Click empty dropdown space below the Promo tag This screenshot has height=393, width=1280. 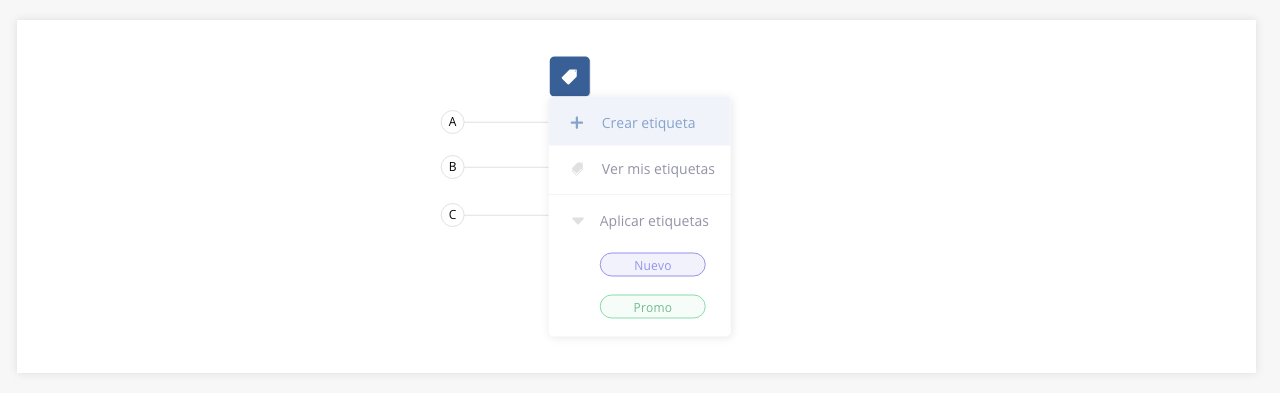pos(640,328)
